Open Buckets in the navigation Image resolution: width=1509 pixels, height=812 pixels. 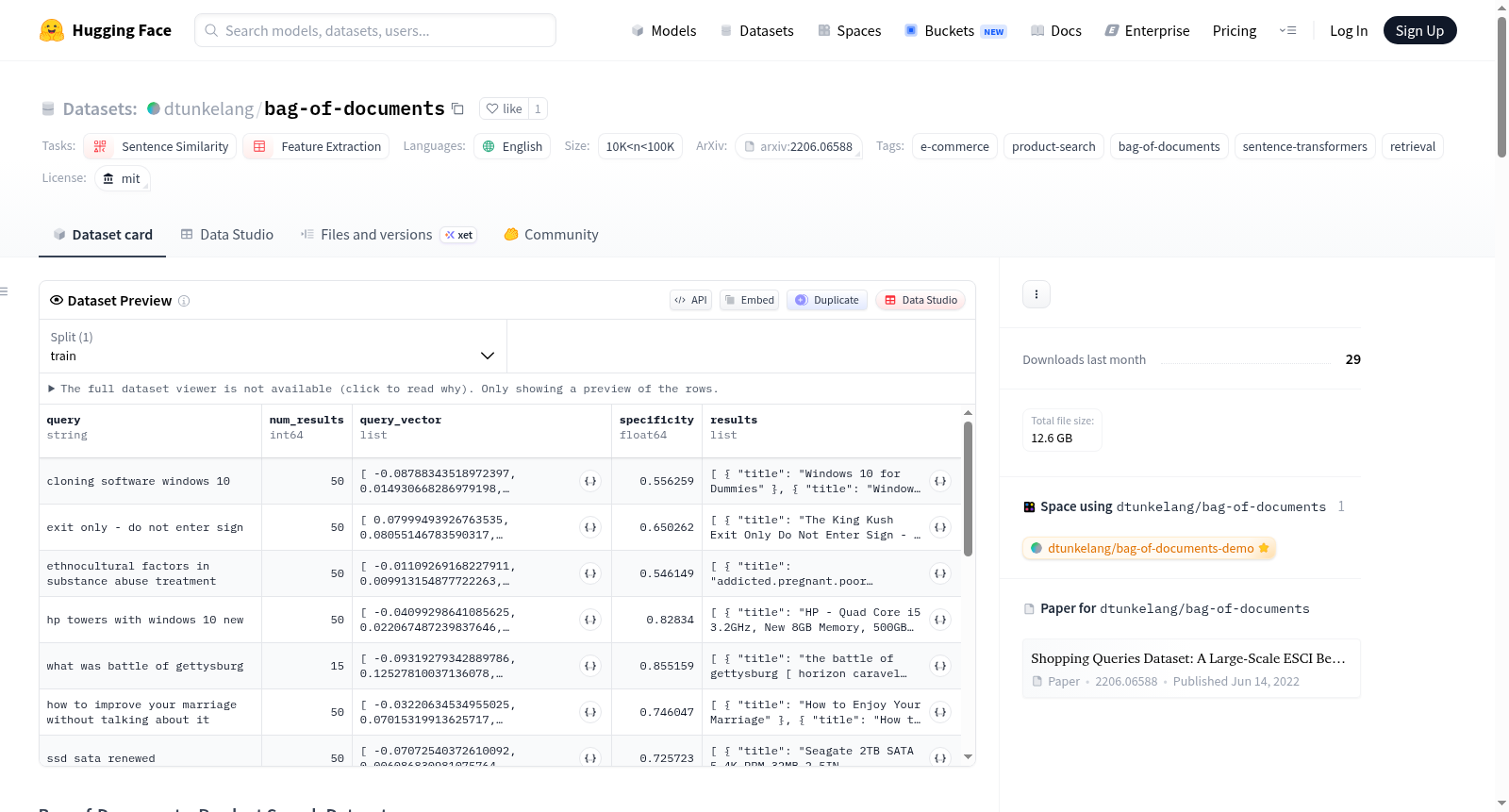click(955, 30)
